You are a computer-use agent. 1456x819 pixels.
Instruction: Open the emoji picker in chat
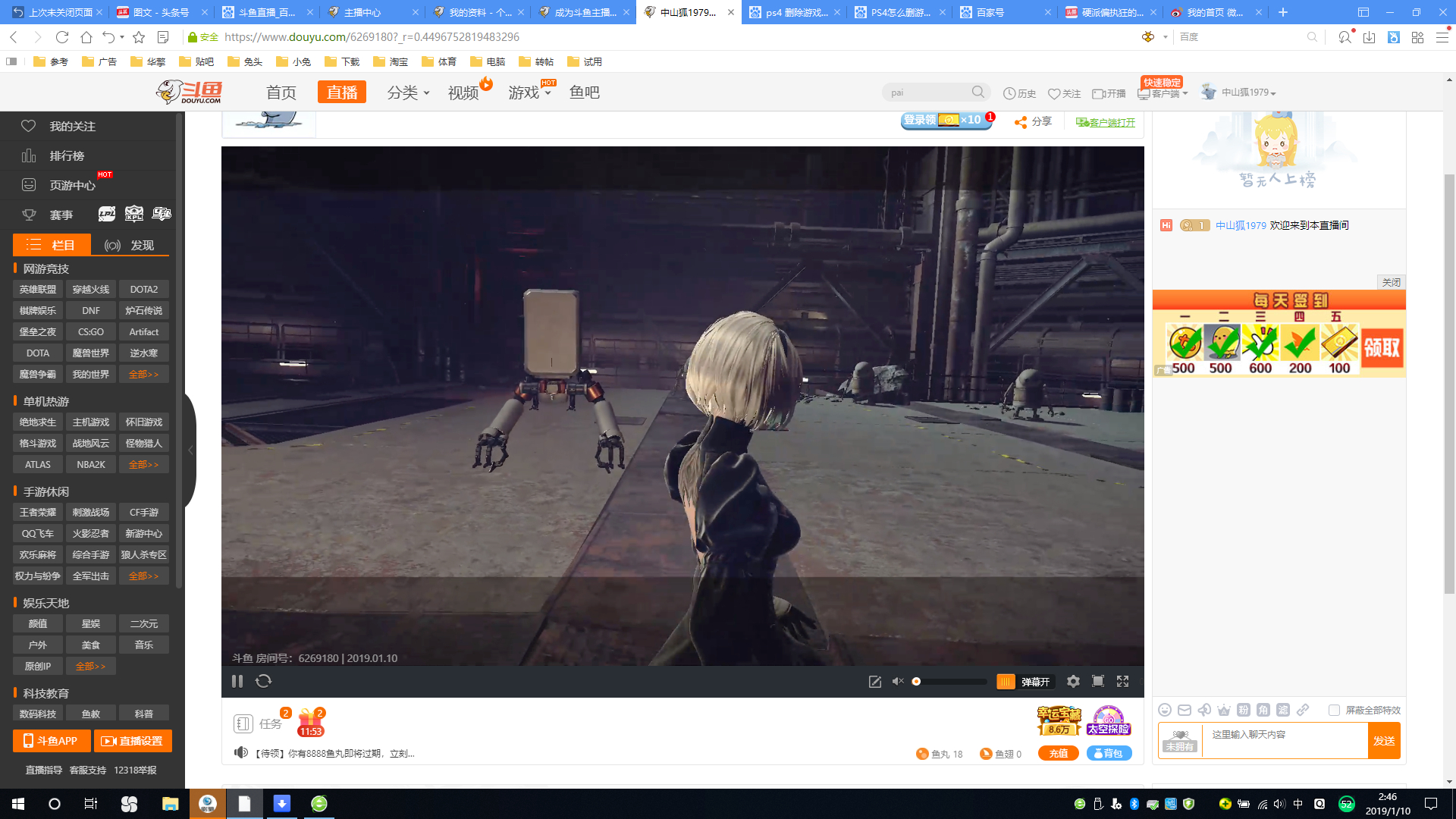click(1165, 710)
